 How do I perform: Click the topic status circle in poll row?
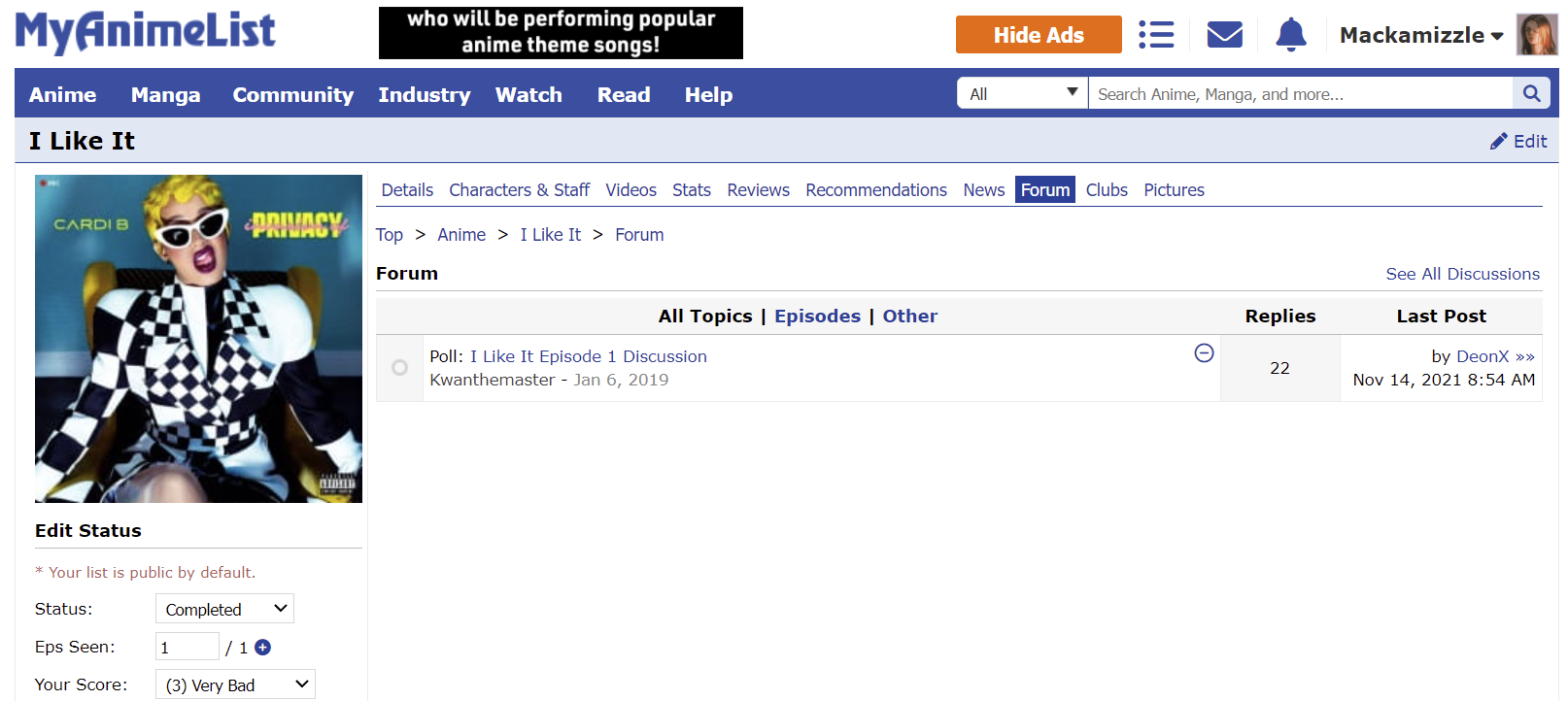pyautogui.click(x=399, y=367)
